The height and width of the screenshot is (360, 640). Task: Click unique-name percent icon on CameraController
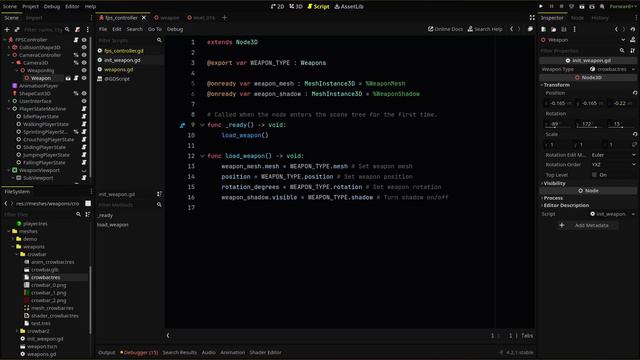(76, 55)
